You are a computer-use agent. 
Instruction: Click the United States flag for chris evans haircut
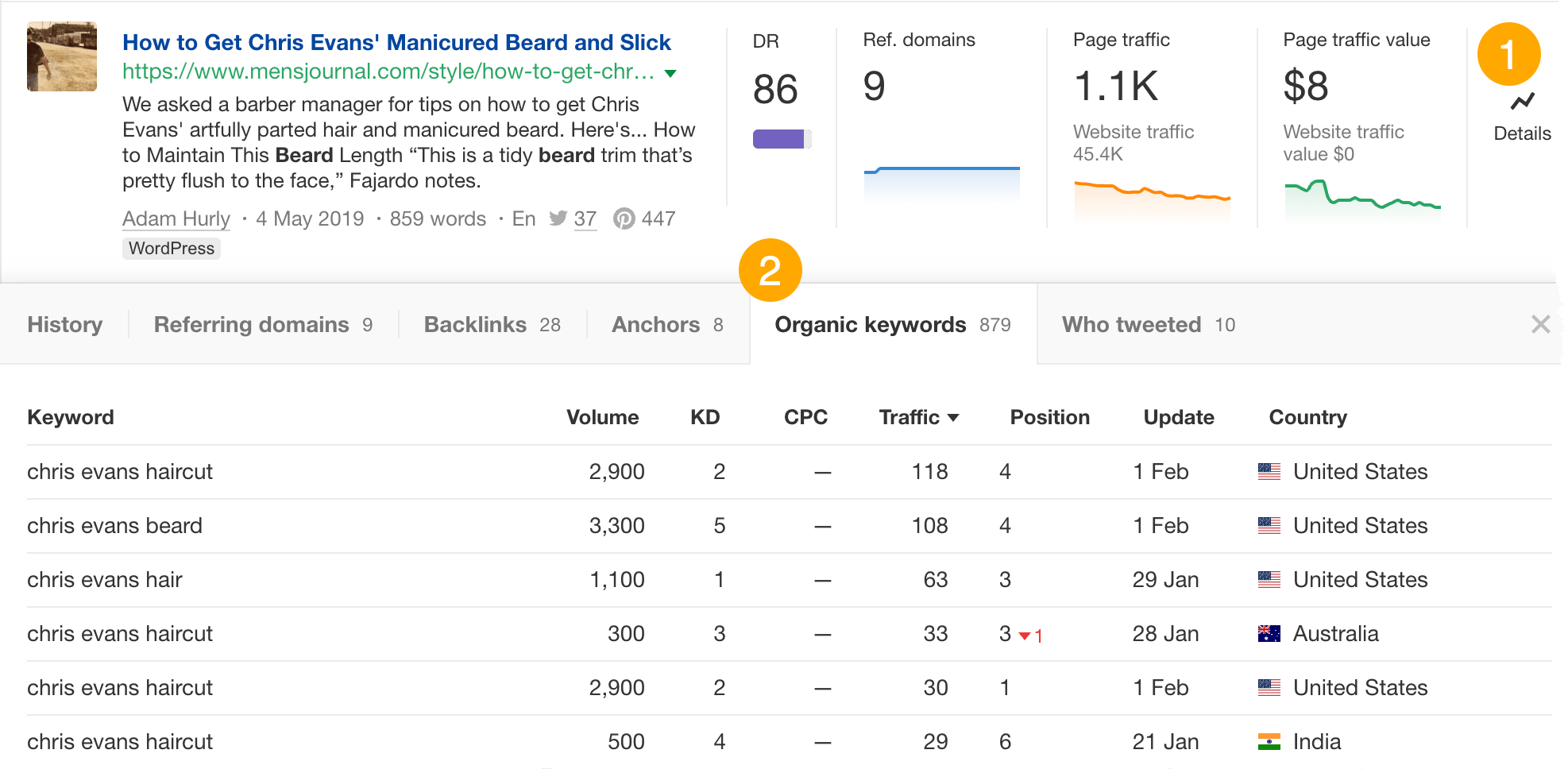tap(1269, 471)
